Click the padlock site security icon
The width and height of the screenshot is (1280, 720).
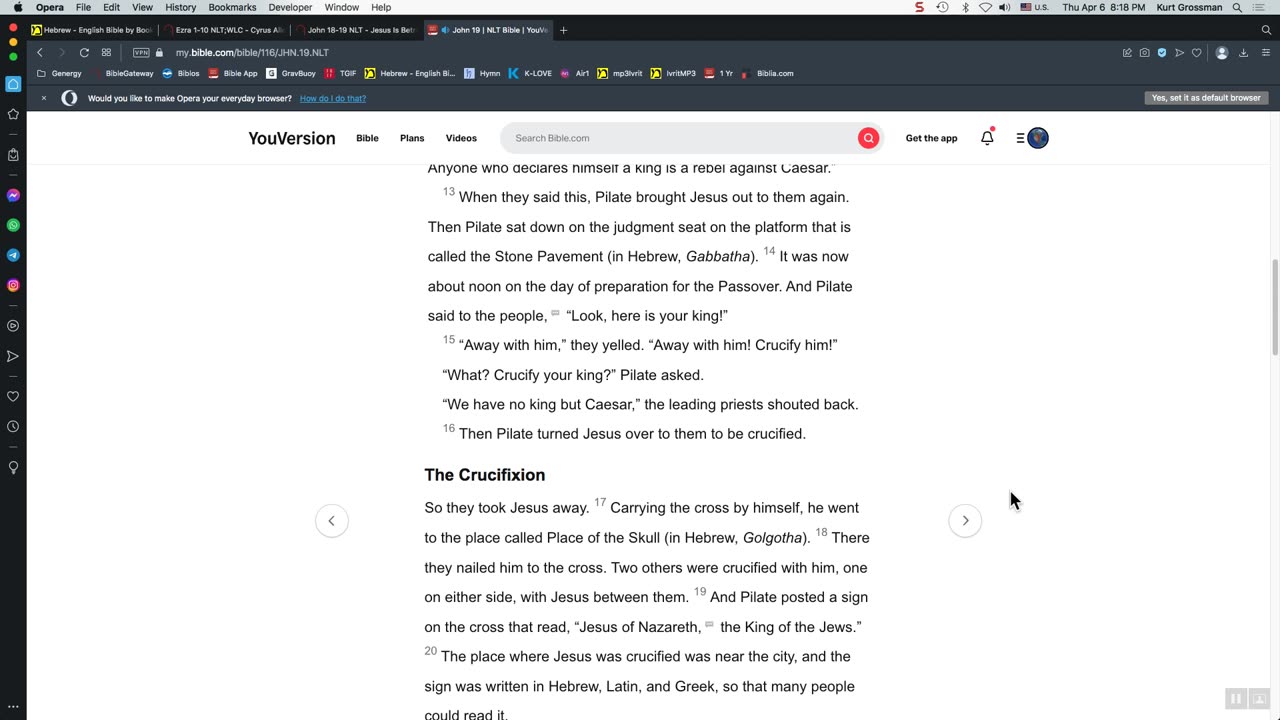159,52
